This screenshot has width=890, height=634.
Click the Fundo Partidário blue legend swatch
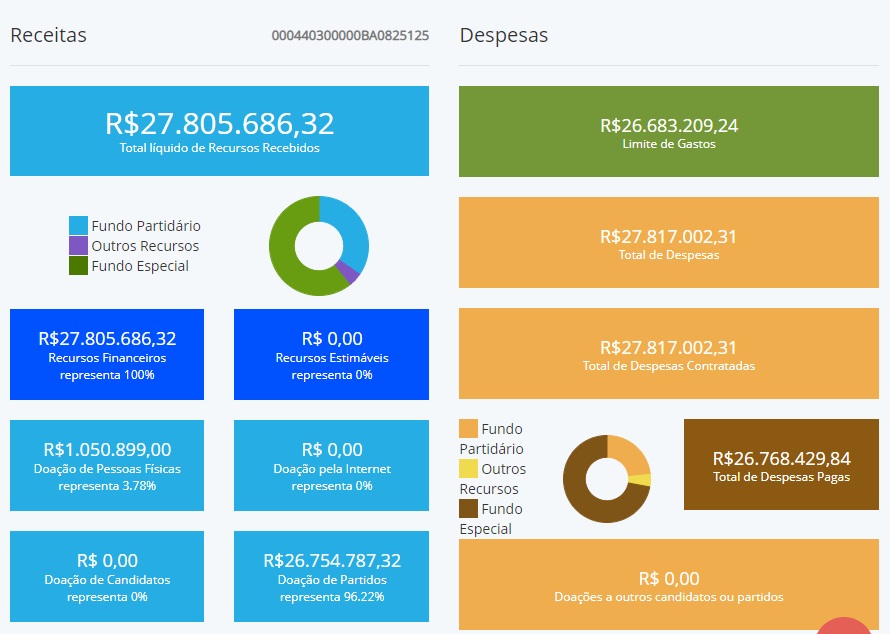78,226
